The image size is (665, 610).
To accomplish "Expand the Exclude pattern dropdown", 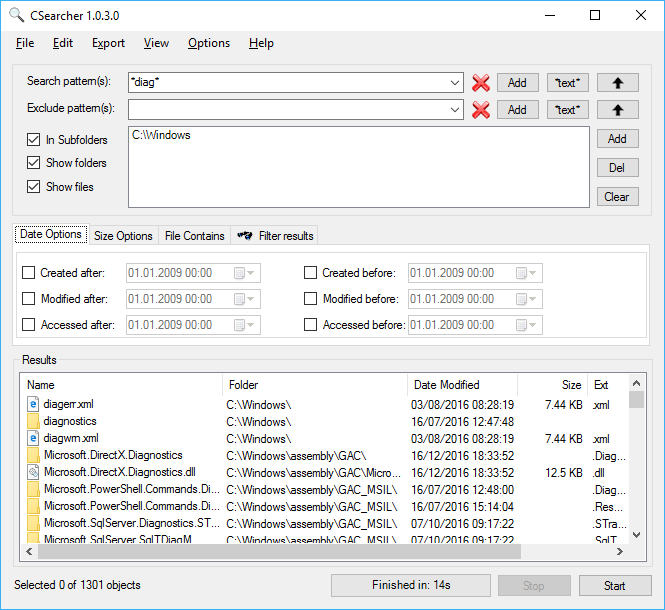I will click(x=455, y=110).
